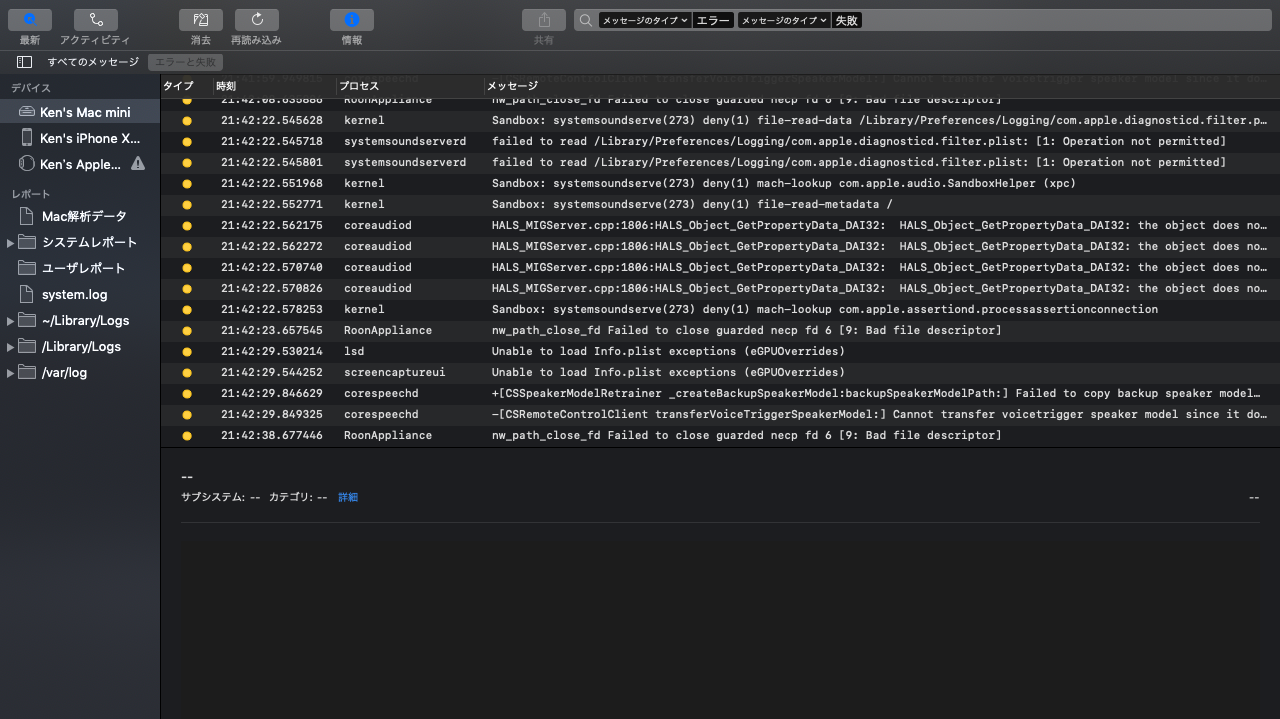The width and height of the screenshot is (1280, 719).
Task: Select すべてのメッセージ filter tab
Action: coord(93,62)
